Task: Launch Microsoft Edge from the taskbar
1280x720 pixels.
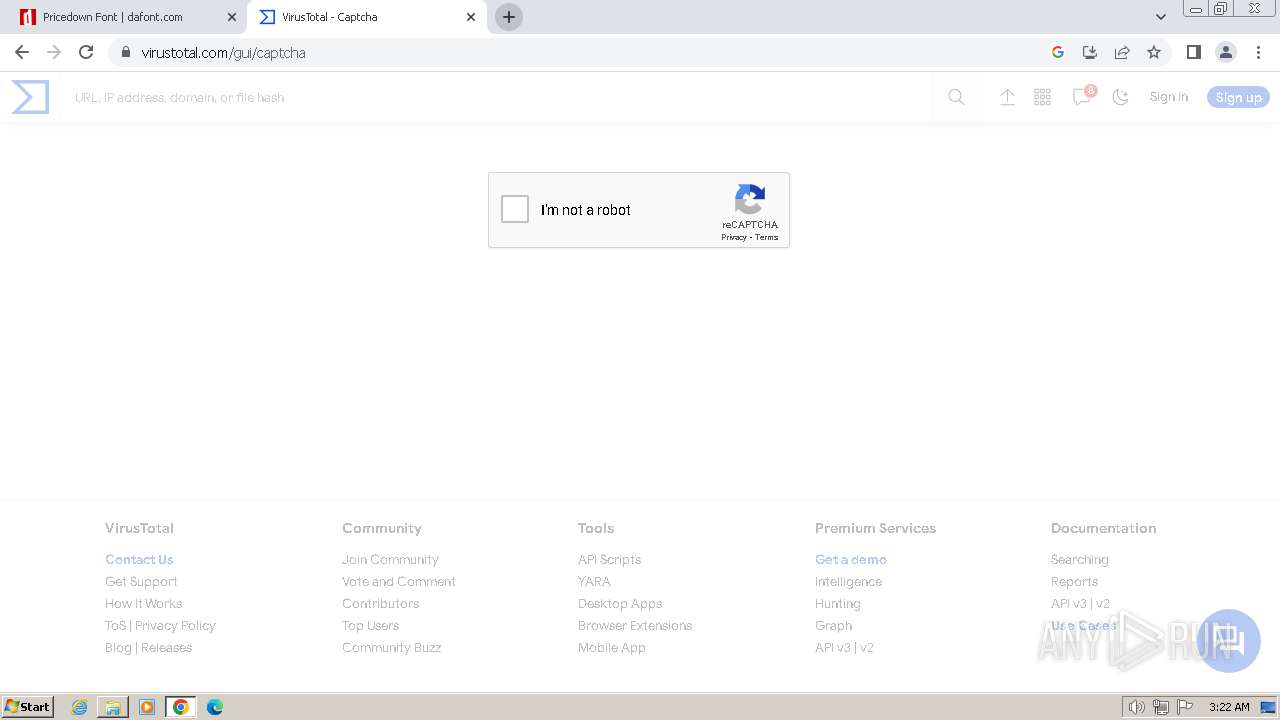Action: click(214, 707)
